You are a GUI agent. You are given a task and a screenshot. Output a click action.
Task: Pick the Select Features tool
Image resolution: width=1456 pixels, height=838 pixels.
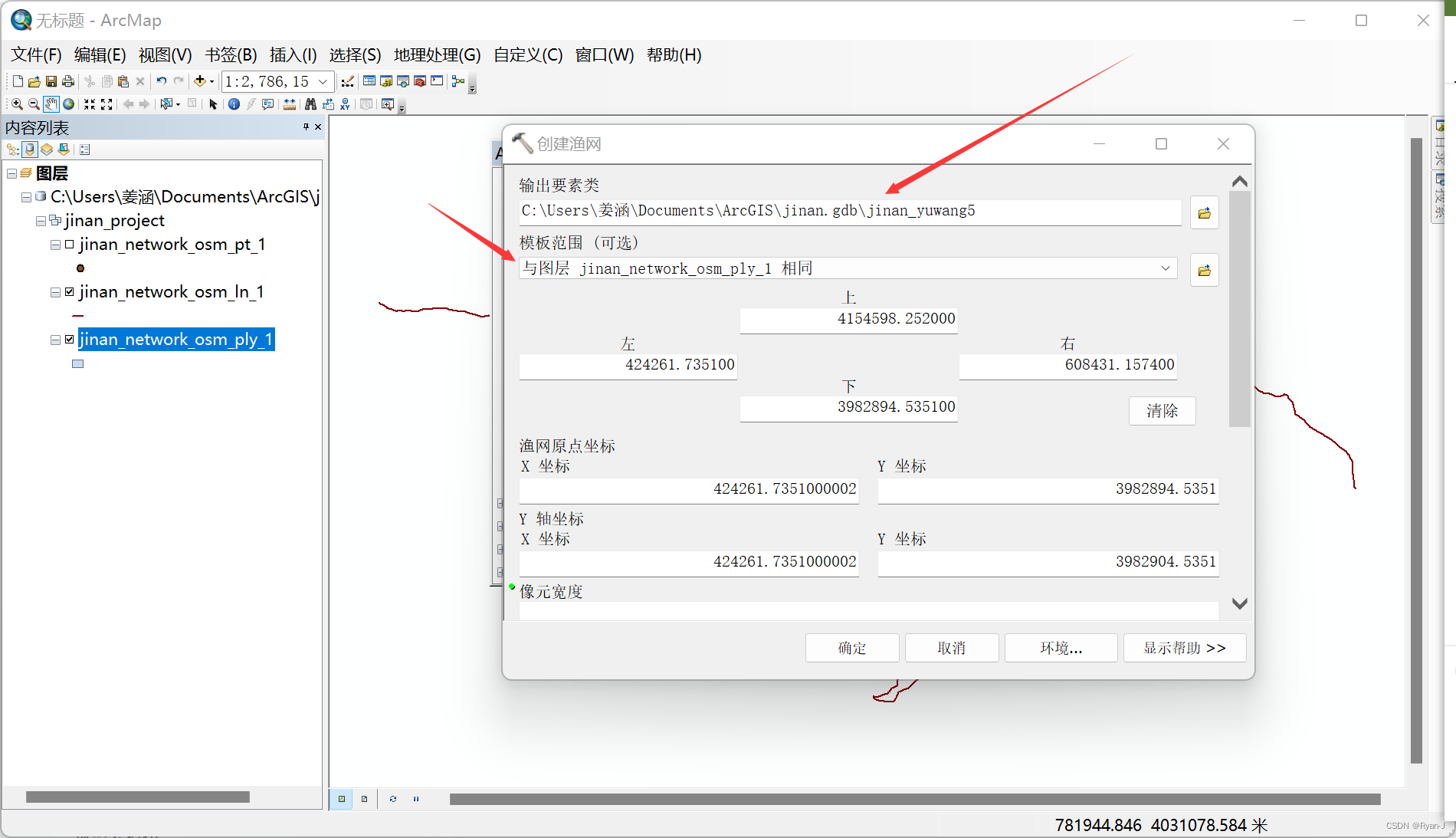pos(166,104)
